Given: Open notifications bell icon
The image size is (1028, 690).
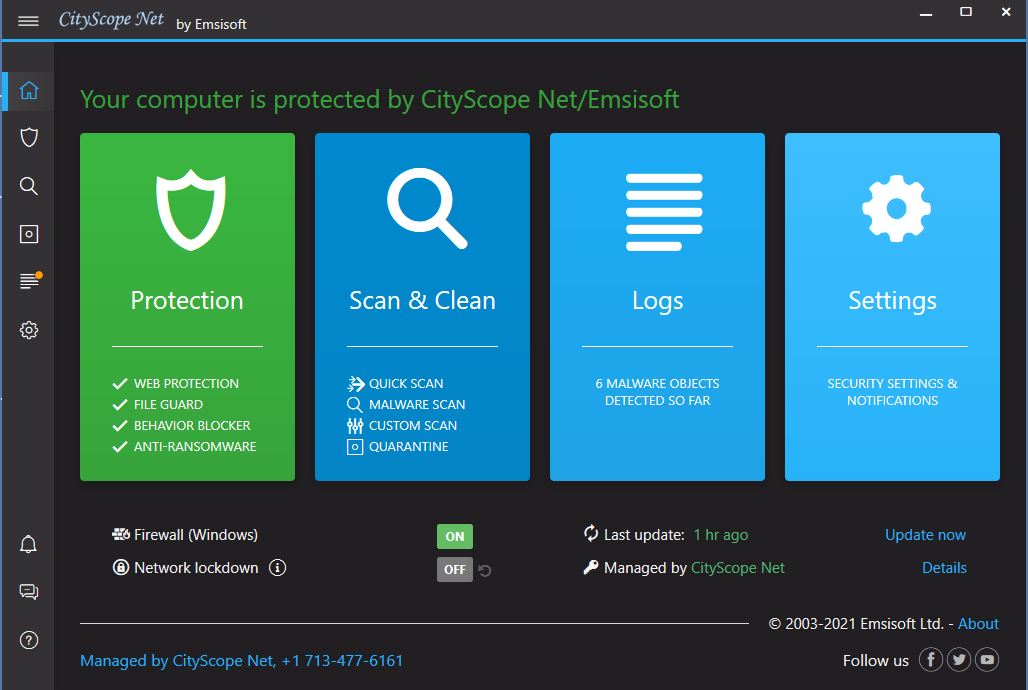Looking at the screenshot, I should [29, 545].
